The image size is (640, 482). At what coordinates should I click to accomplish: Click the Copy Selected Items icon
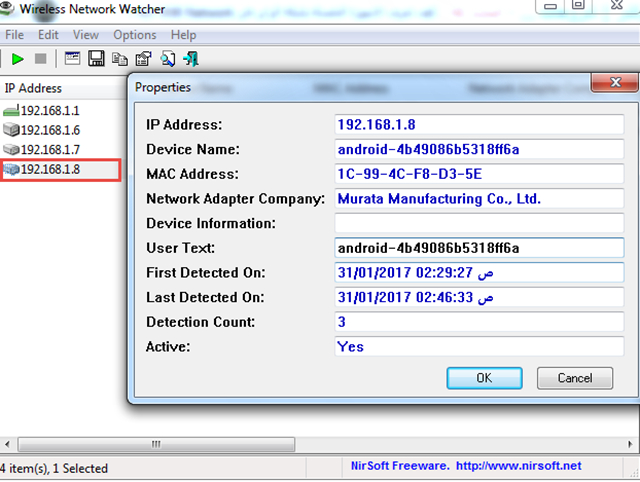coord(119,59)
